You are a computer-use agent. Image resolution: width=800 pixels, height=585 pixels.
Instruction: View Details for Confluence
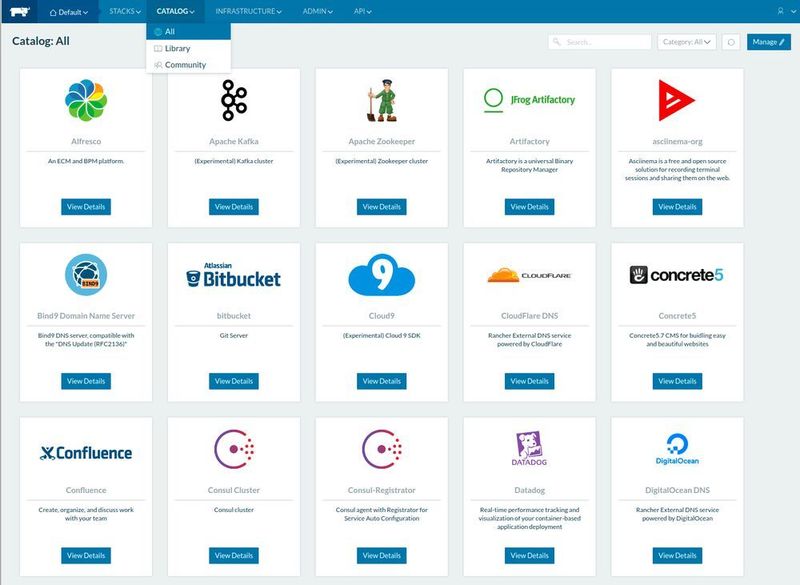tap(86, 555)
